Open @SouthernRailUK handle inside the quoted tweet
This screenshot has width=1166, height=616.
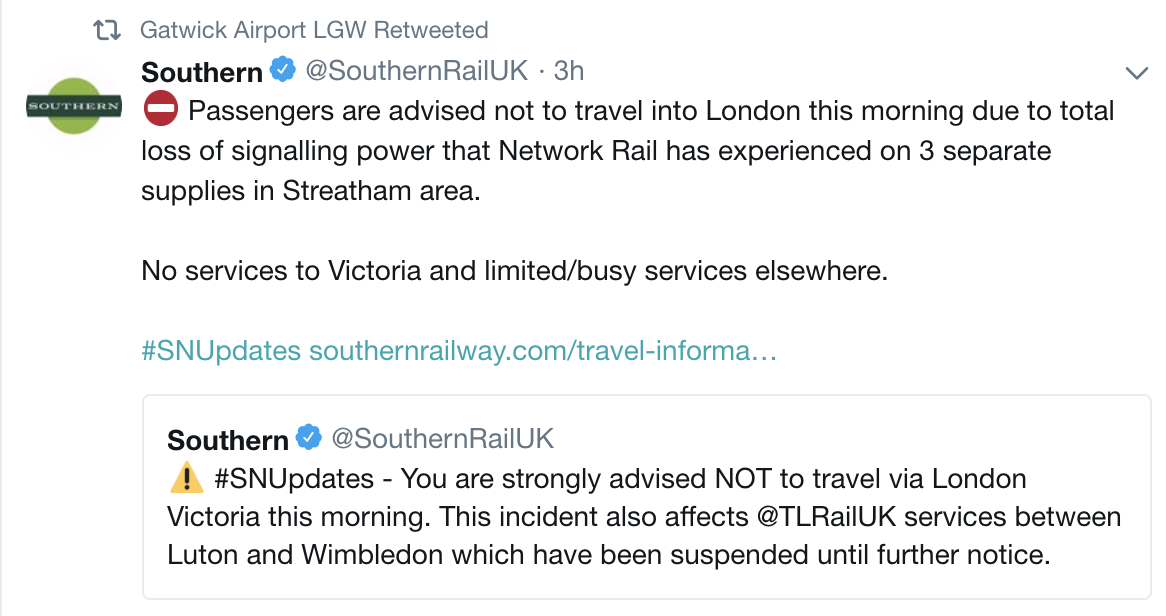442,440
